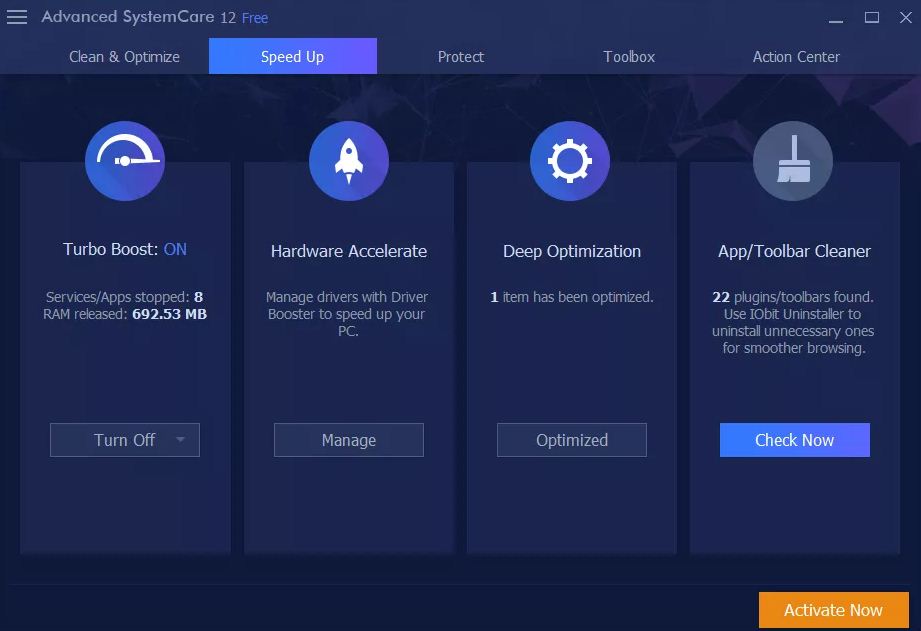The height and width of the screenshot is (631, 921).
Task: Click the Services/Apps stopped: 8 text
Action: tap(125, 297)
